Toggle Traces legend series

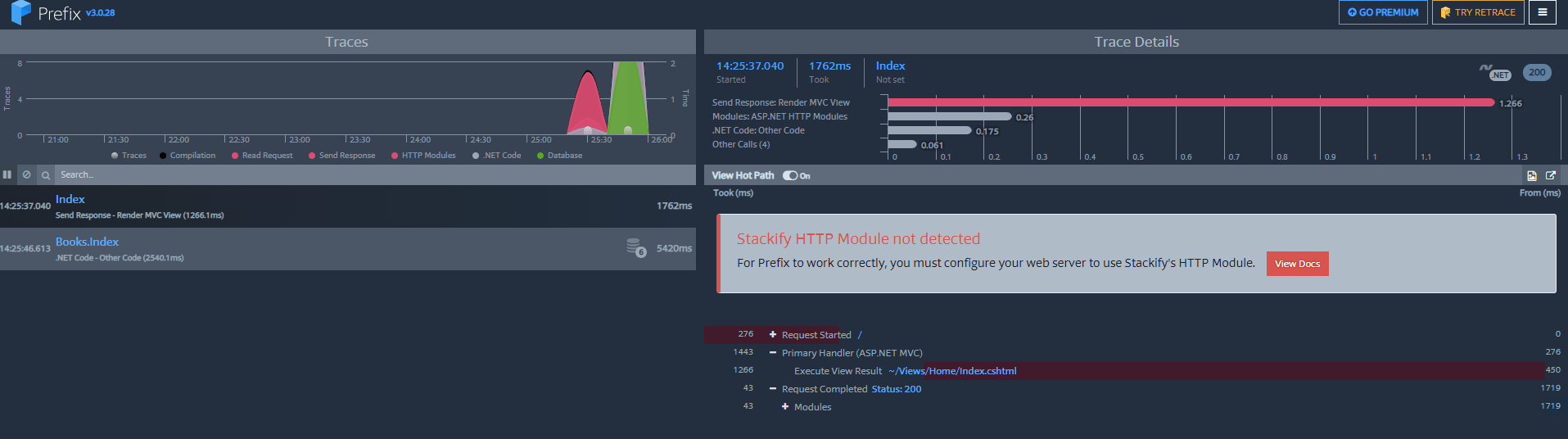[x=129, y=155]
